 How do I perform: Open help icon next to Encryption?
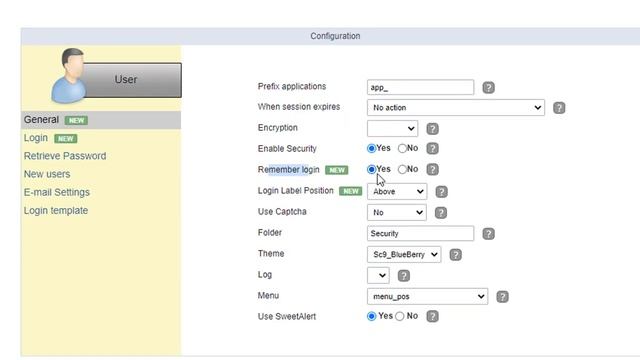click(432, 129)
